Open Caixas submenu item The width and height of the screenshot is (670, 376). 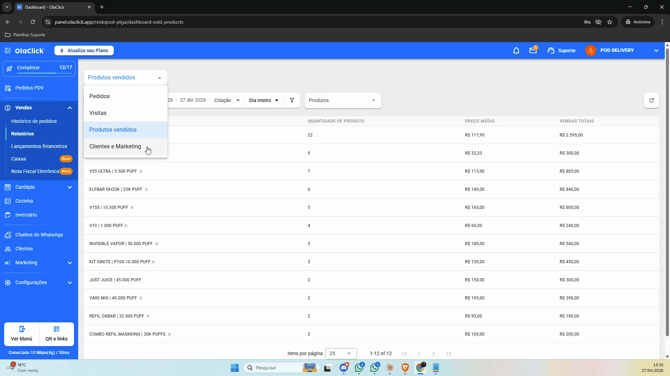pyautogui.click(x=19, y=159)
